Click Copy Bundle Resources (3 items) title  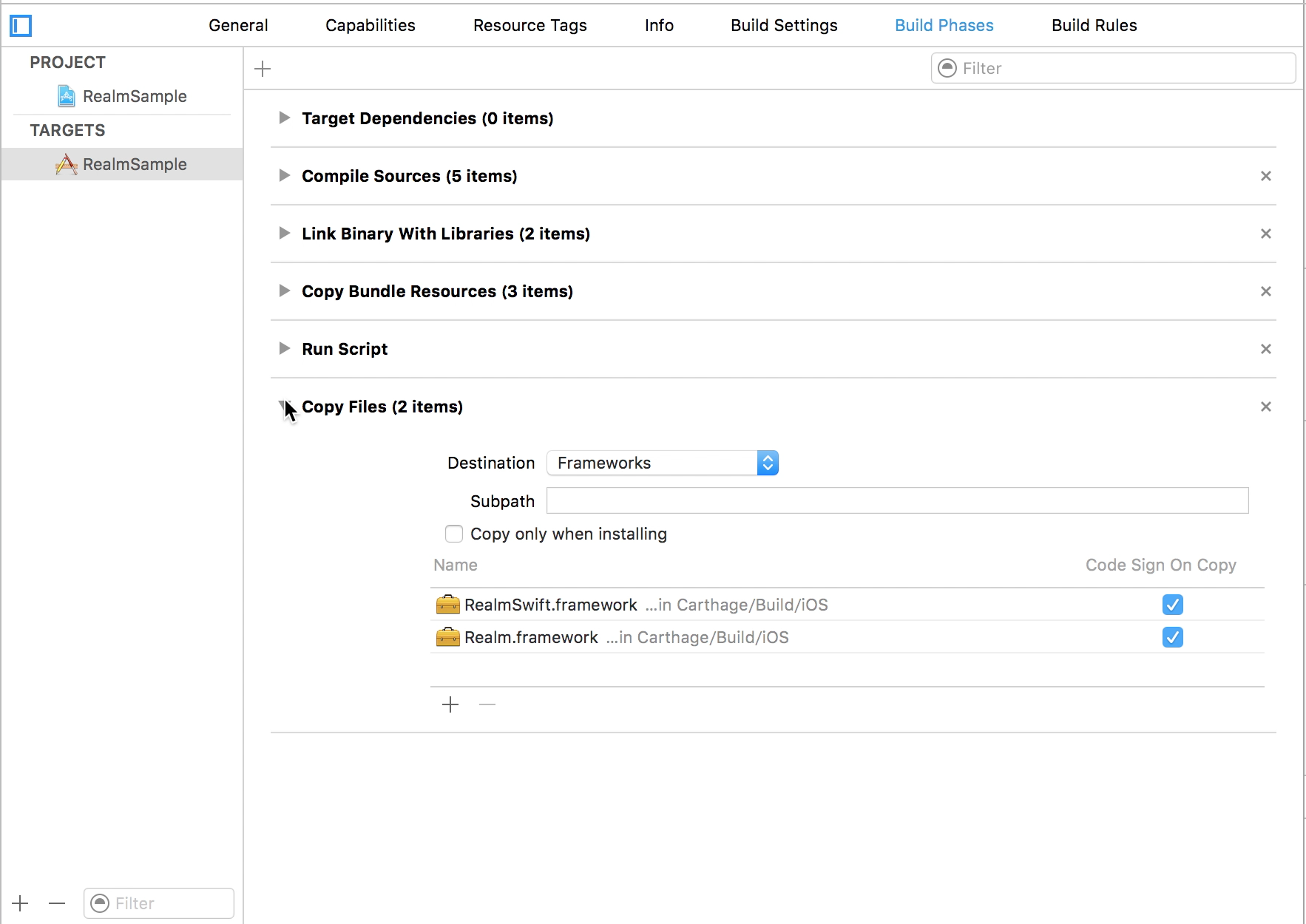point(438,291)
